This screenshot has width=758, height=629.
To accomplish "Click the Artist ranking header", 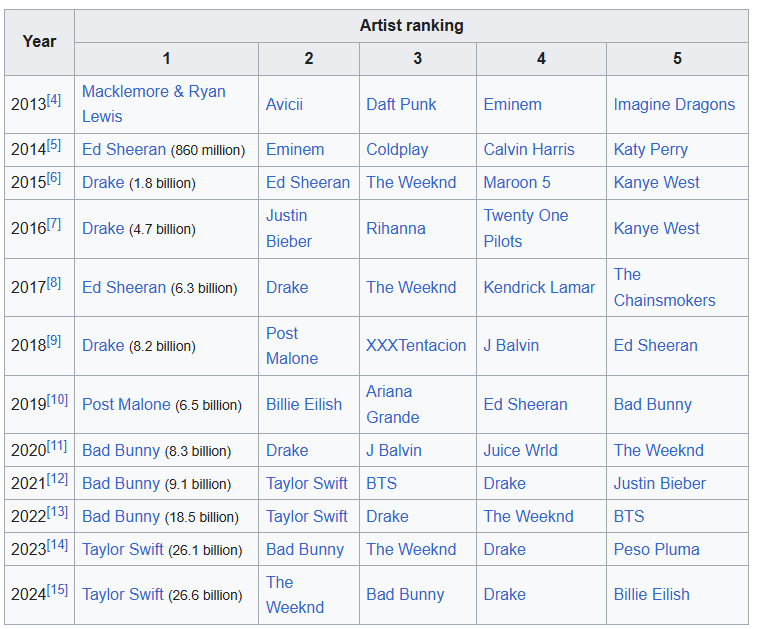I will [x=411, y=26].
